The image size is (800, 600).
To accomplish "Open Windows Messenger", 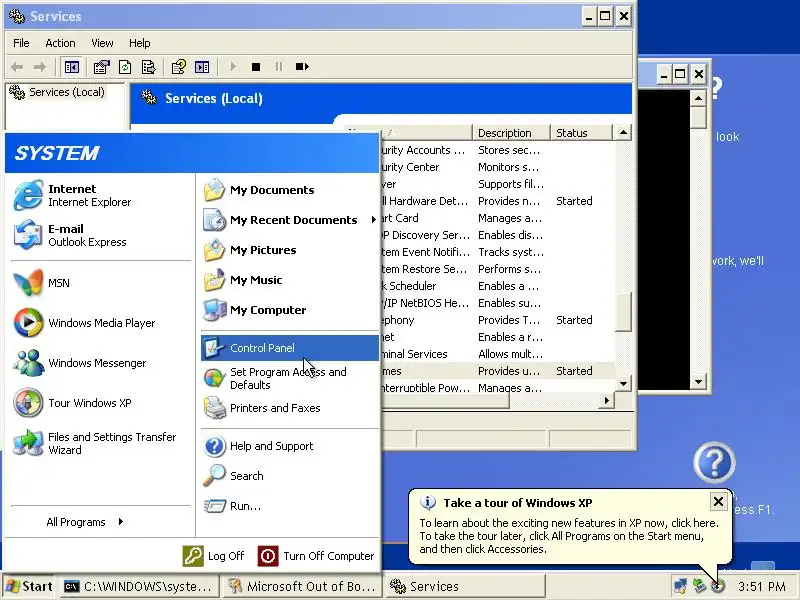I will pyautogui.click(x=101, y=363).
